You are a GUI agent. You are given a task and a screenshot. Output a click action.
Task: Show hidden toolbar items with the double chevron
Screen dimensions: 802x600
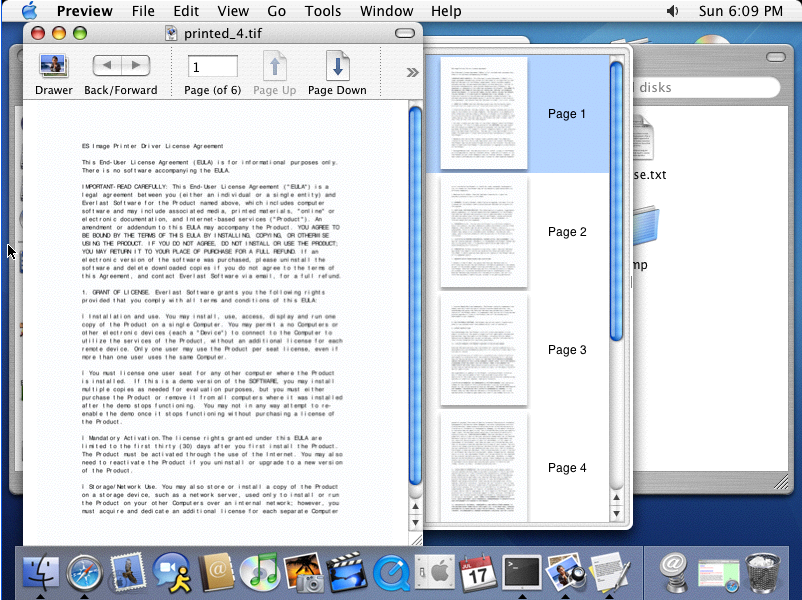pyautogui.click(x=412, y=73)
